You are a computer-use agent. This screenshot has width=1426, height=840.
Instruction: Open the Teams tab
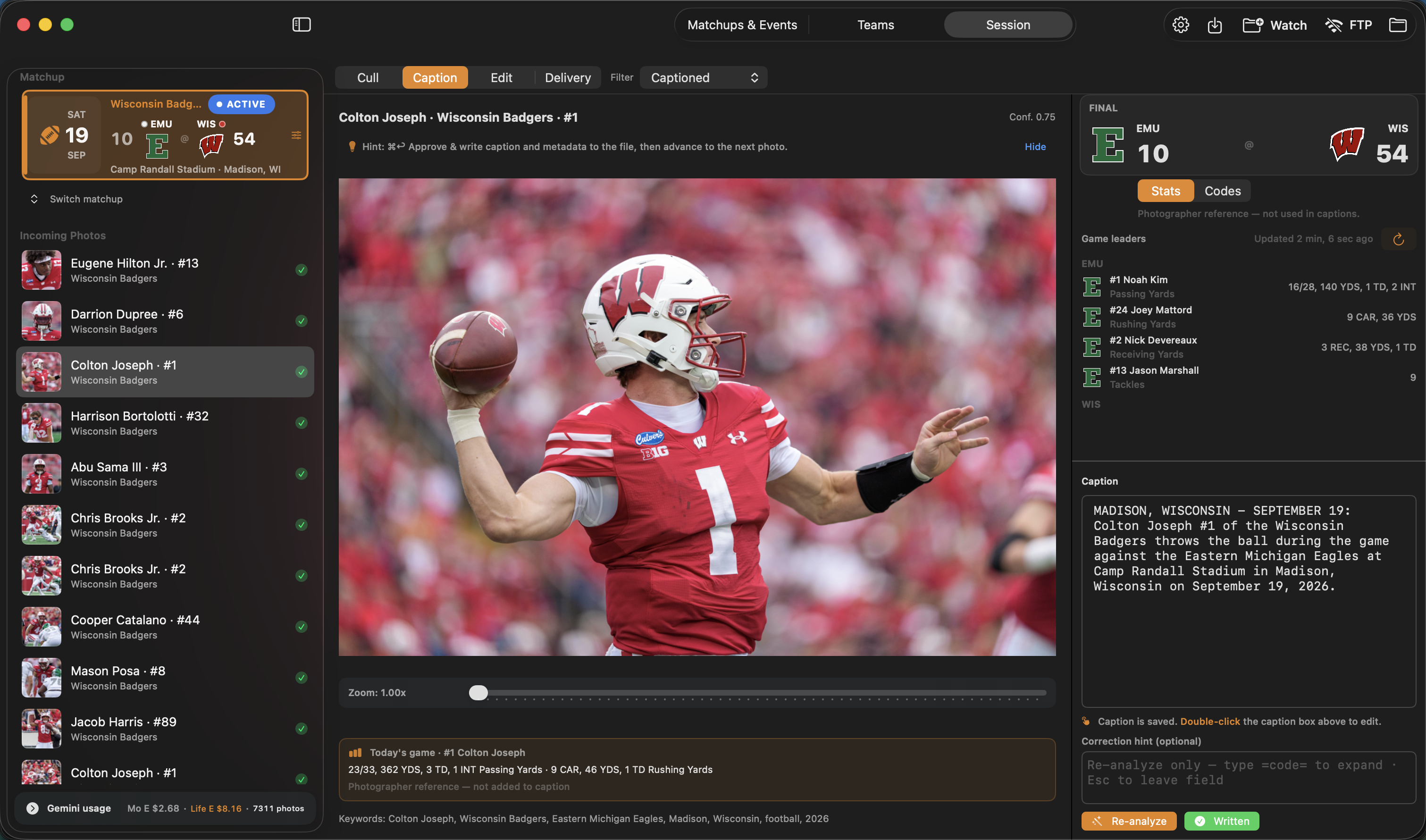(875, 25)
